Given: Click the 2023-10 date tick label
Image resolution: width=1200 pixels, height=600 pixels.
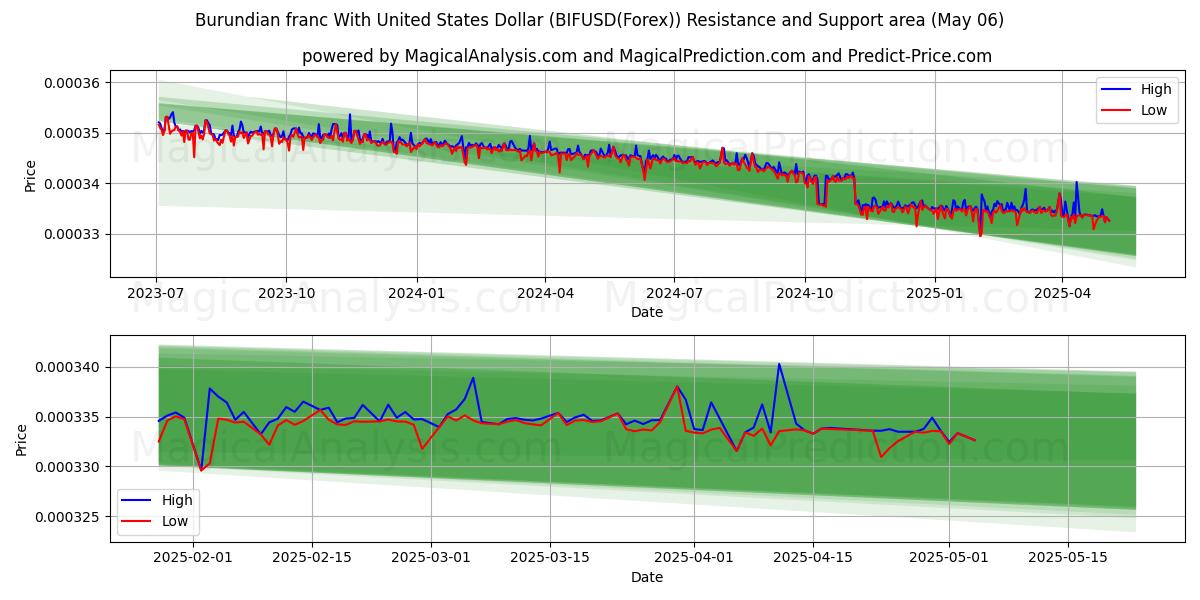Looking at the screenshot, I should pos(286,295).
